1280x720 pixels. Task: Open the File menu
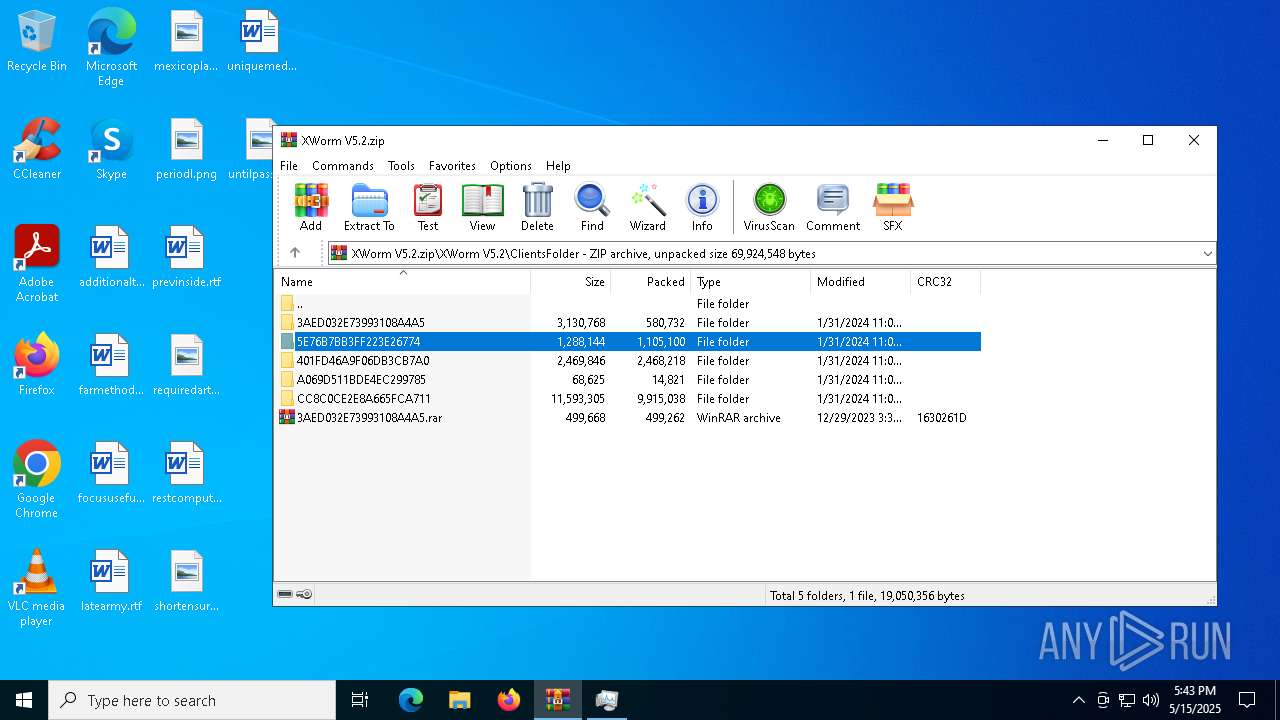click(x=289, y=166)
